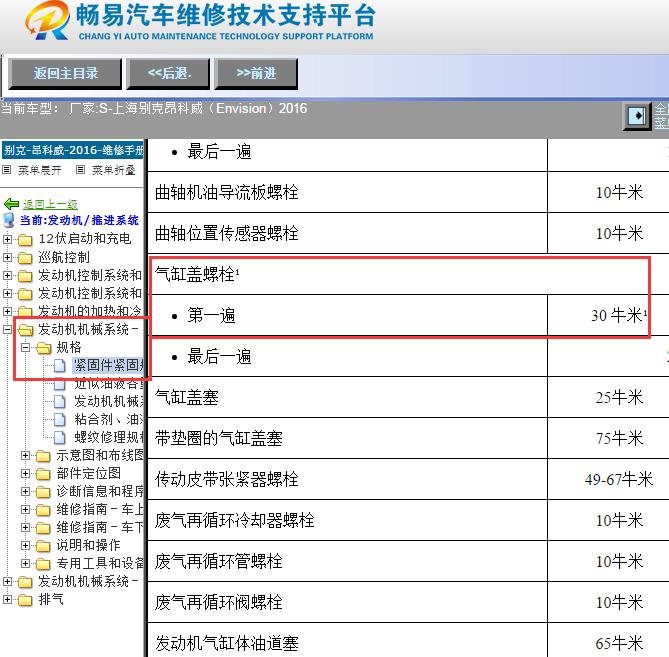Click the 专用工具和设备 folder icon

click(43, 564)
